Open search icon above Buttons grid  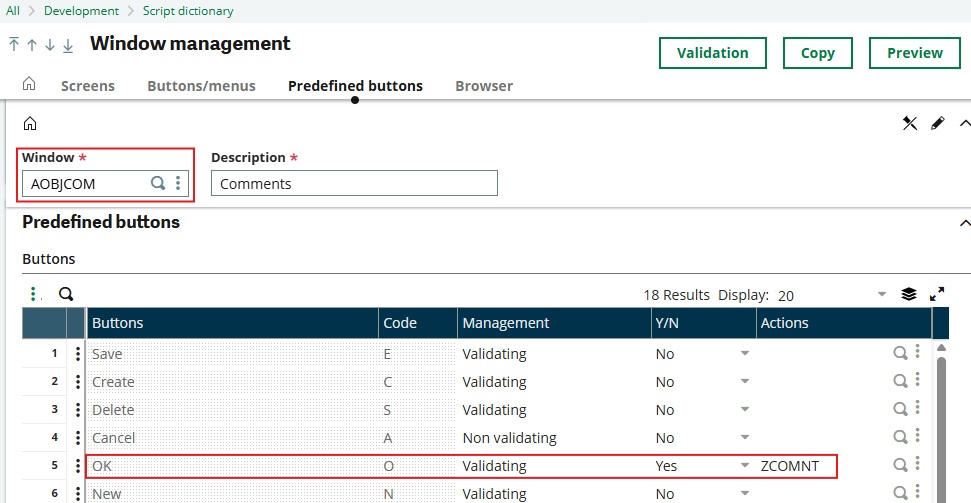66,294
